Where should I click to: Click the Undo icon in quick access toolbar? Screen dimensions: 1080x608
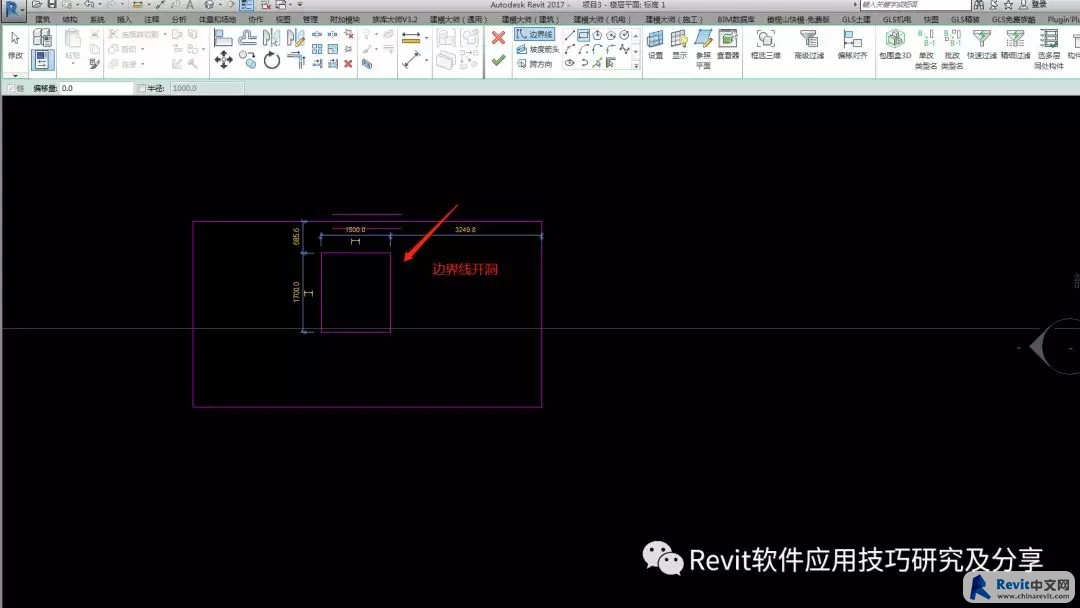tap(89, 4)
